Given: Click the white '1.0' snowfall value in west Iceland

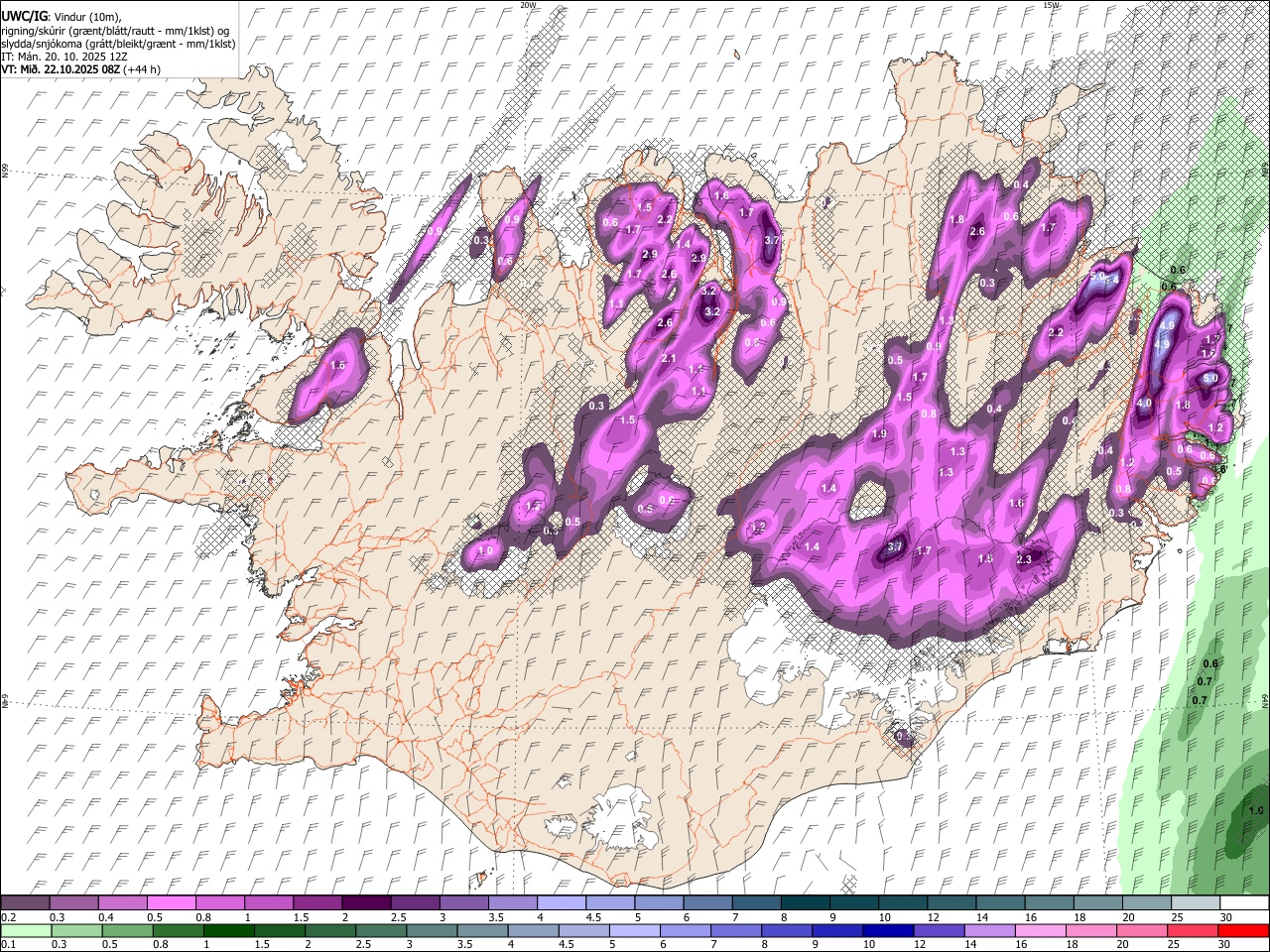Looking at the screenshot, I should (x=485, y=550).
